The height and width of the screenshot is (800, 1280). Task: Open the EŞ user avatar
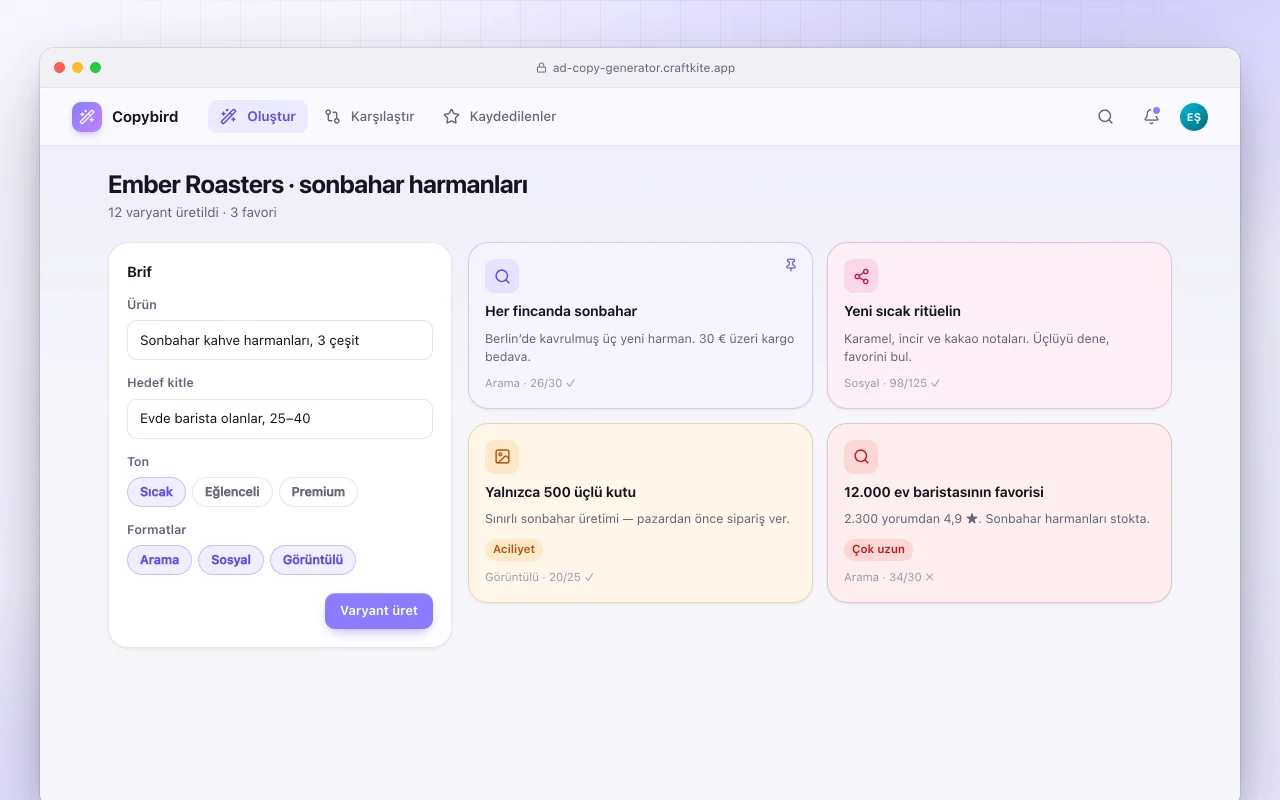coord(1194,117)
